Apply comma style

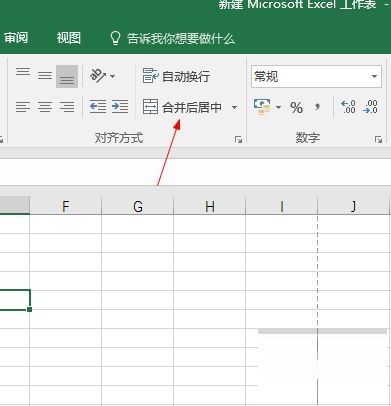[x=317, y=107]
